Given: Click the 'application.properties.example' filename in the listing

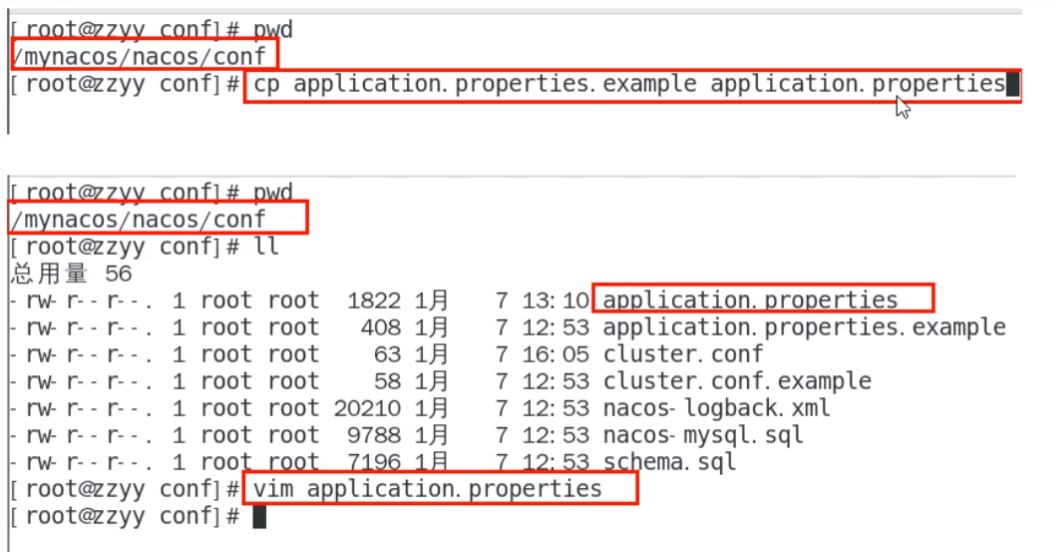Looking at the screenshot, I should click(804, 328).
